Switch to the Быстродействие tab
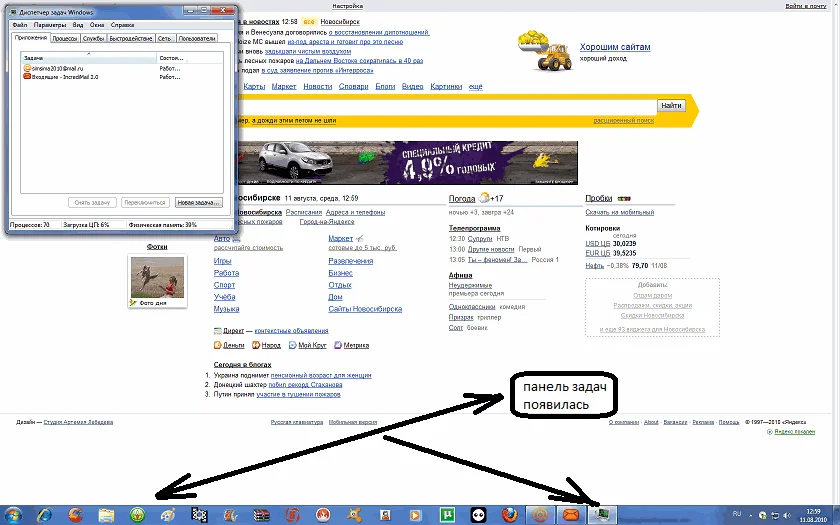The image size is (840, 525). point(131,39)
